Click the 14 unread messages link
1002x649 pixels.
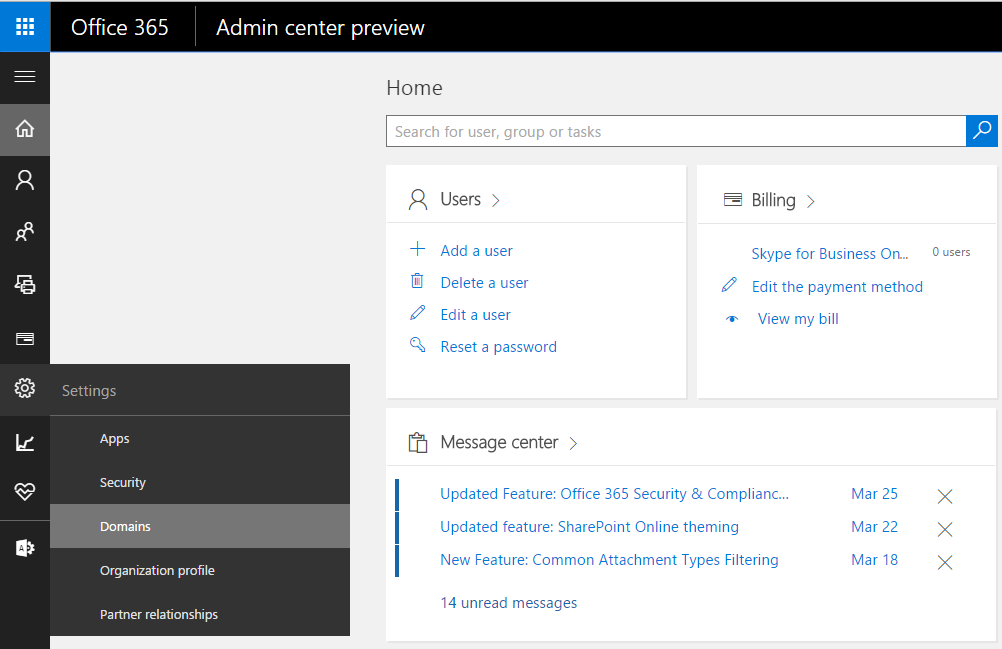pos(509,603)
